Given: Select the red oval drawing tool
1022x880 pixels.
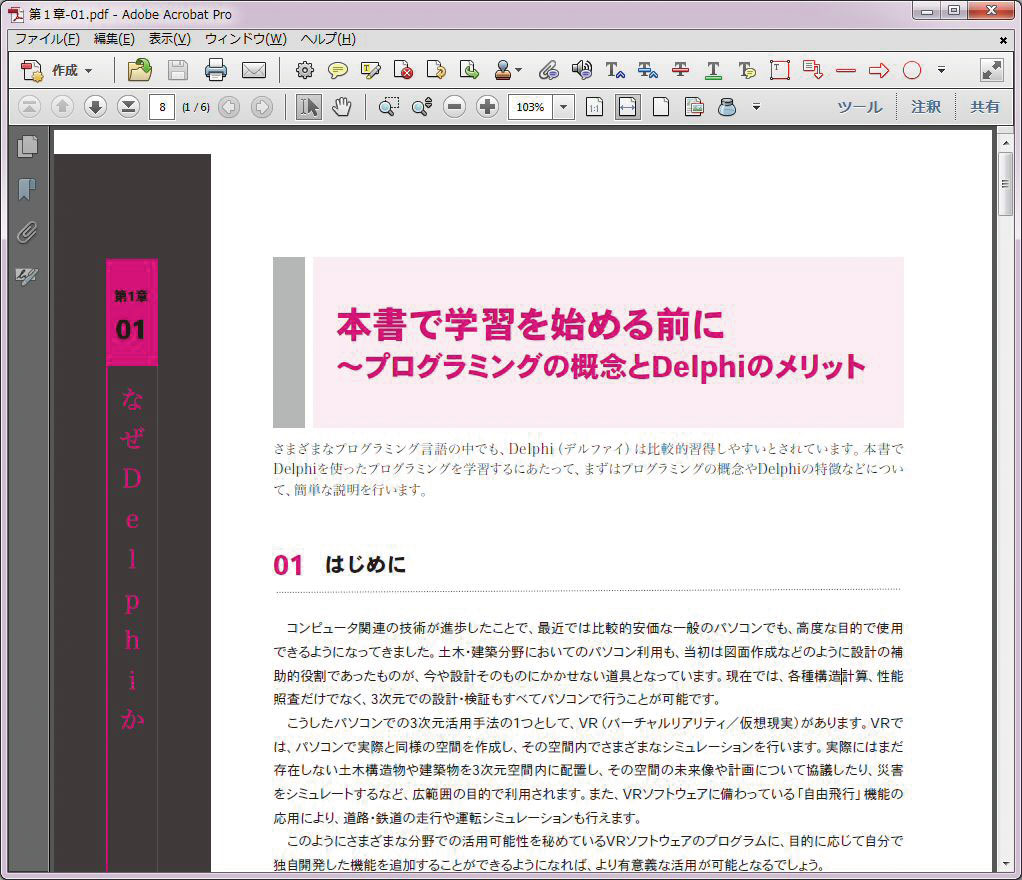Looking at the screenshot, I should [912, 70].
